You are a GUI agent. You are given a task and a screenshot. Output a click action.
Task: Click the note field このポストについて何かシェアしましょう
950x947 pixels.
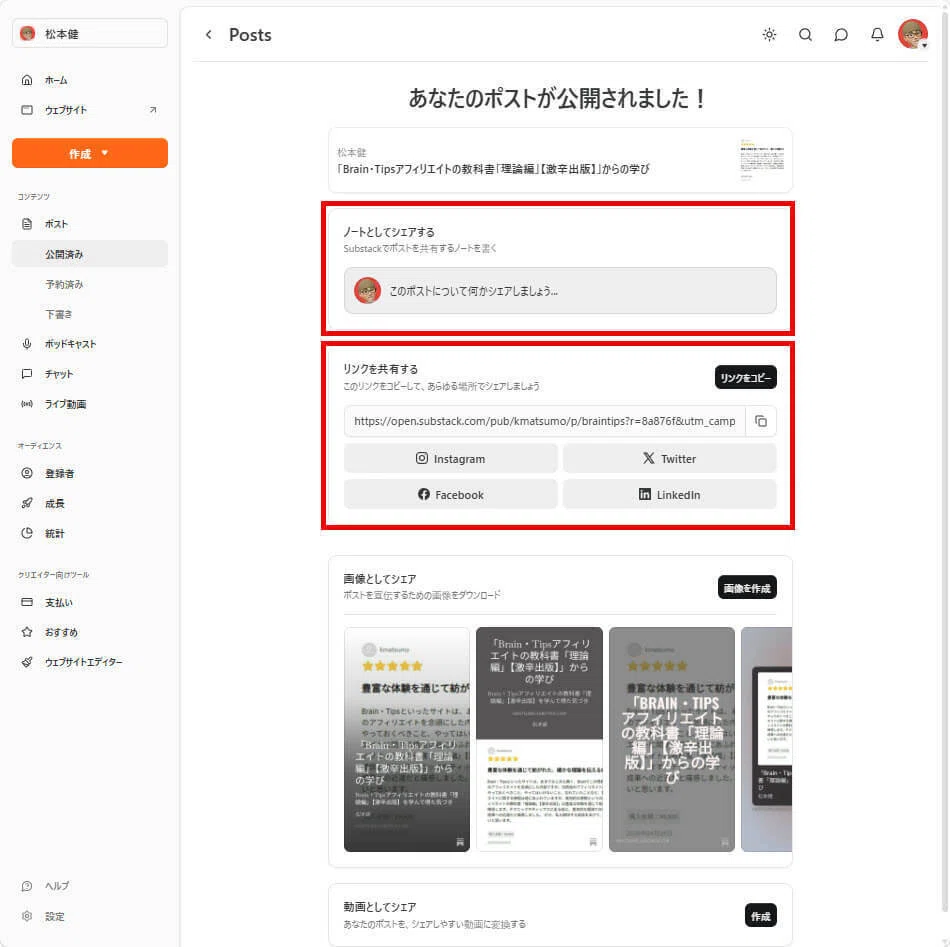click(x=560, y=291)
